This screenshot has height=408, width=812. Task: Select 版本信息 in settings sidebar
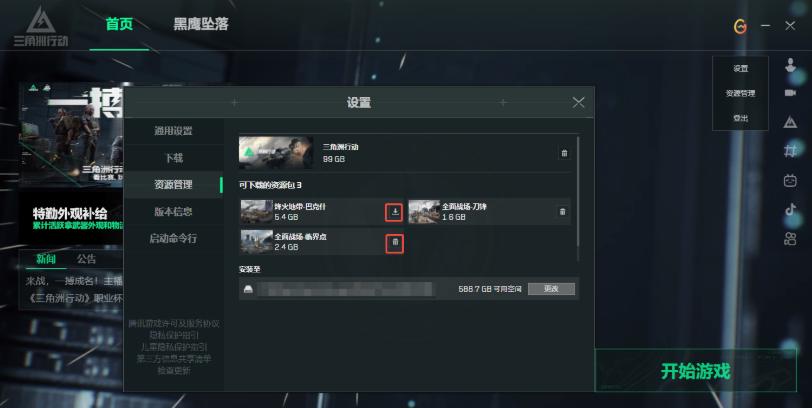(173, 211)
